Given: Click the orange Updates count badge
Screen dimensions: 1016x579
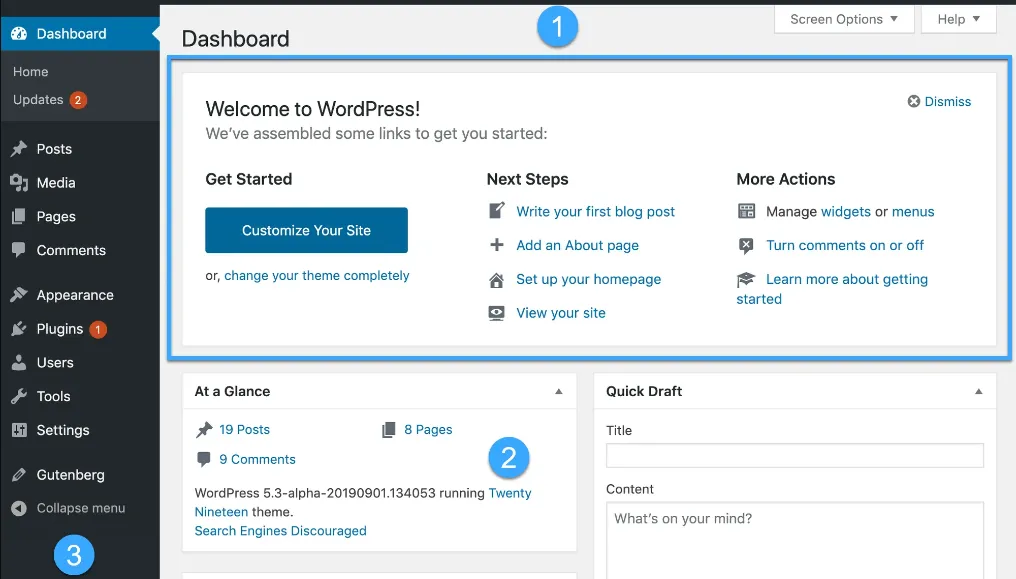Looking at the screenshot, I should point(78,100).
